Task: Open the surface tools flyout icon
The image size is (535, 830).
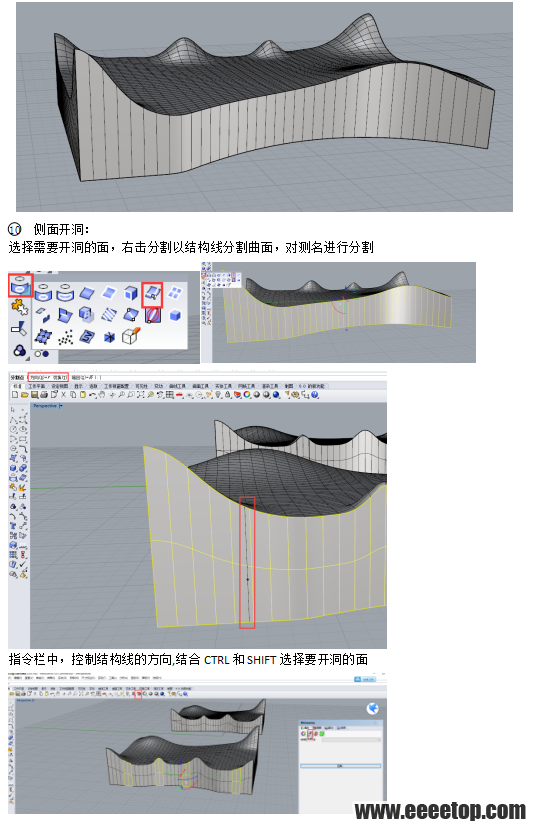Action: (x=21, y=286)
